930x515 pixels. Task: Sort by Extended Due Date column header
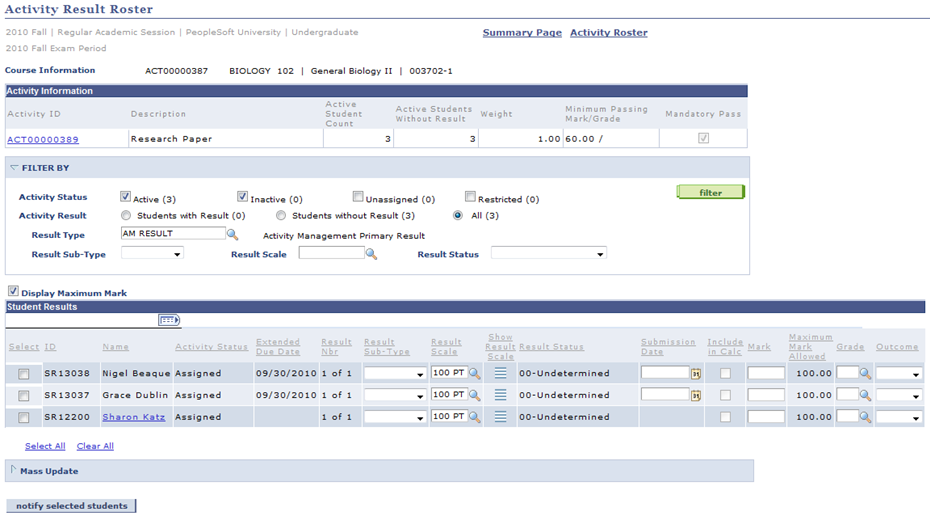click(278, 346)
